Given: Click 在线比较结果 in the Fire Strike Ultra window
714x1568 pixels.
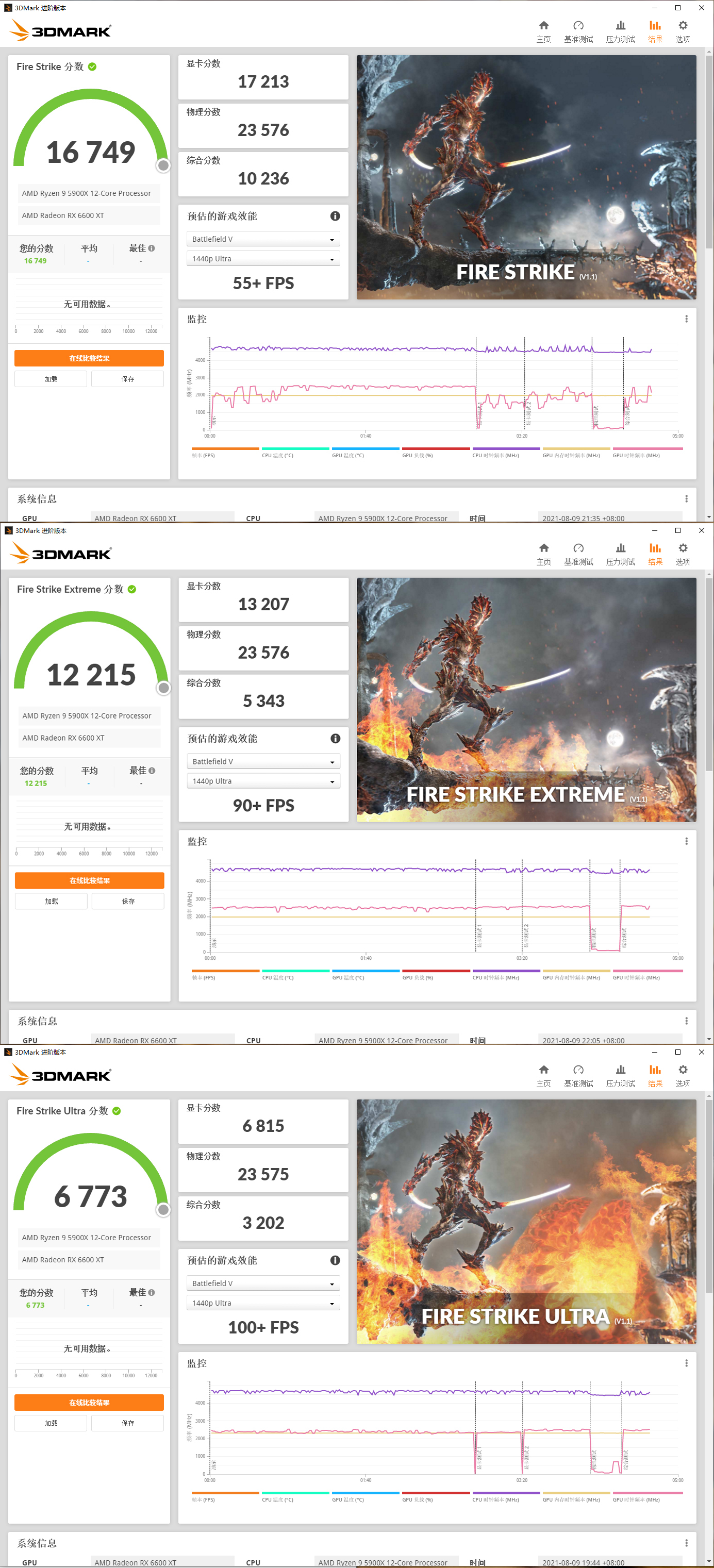Looking at the screenshot, I should 89,1403.
